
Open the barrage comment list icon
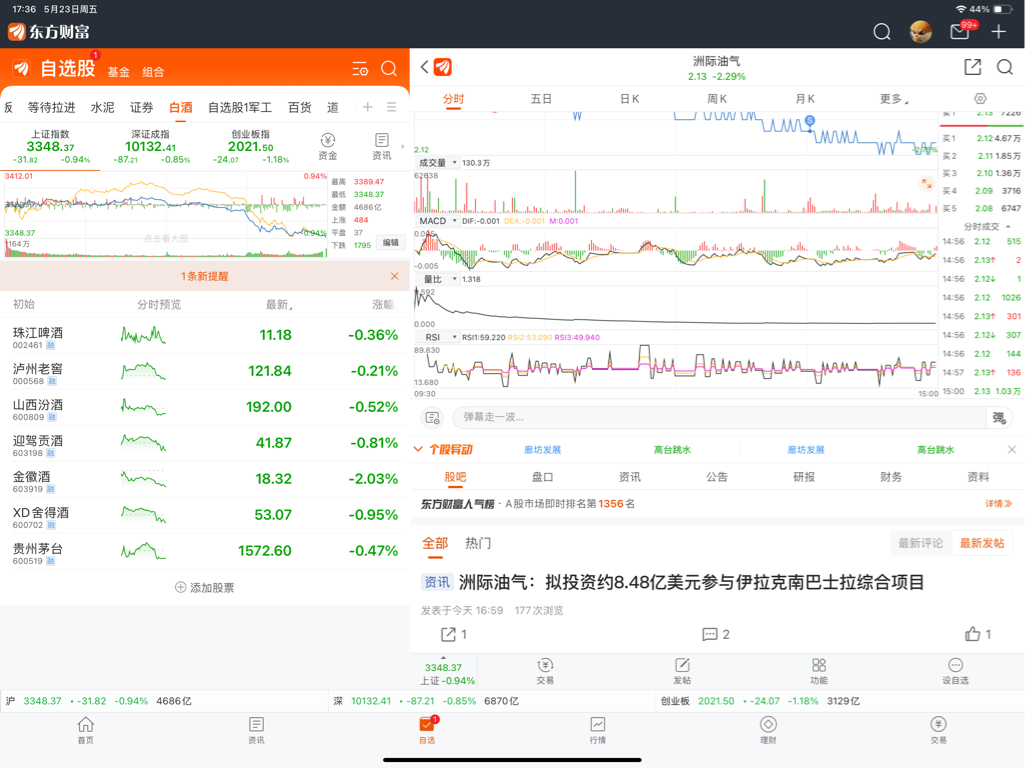tap(433, 417)
